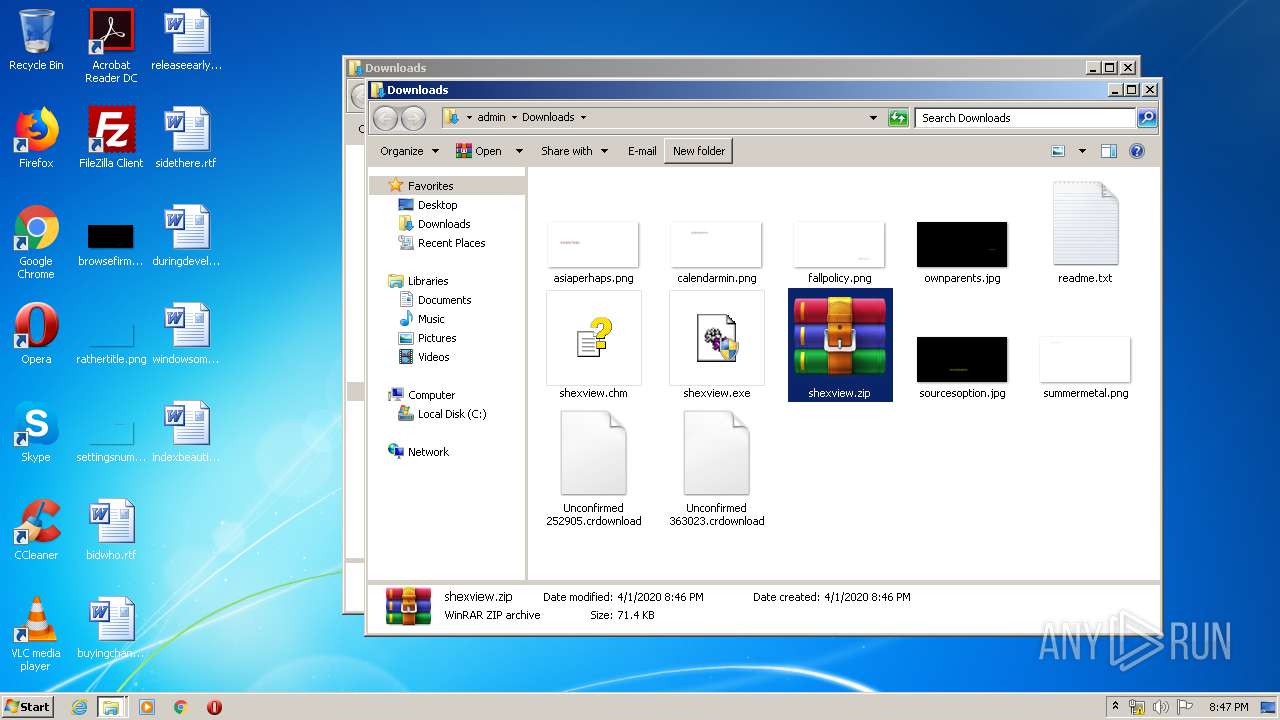The width and height of the screenshot is (1280, 720).
Task: Toggle the preview pane icon
Action: click(x=1109, y=151)
